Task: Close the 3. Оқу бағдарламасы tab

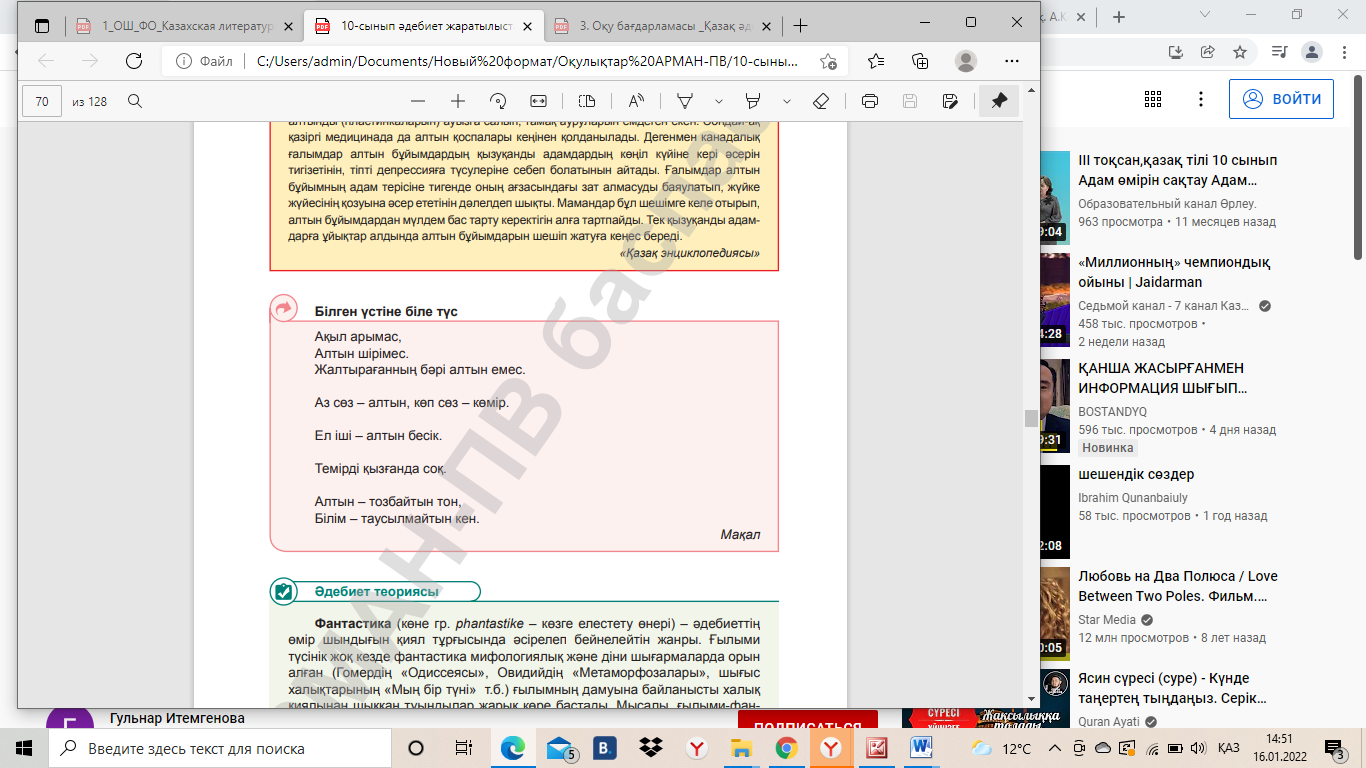Action: pyautogui.click(x=766, y=26)
